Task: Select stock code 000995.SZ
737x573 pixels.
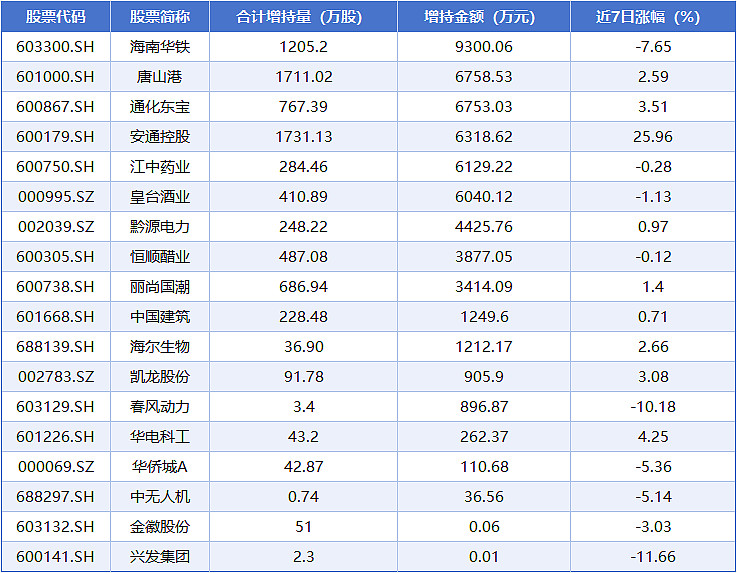Action: click(x=56, y=197)
